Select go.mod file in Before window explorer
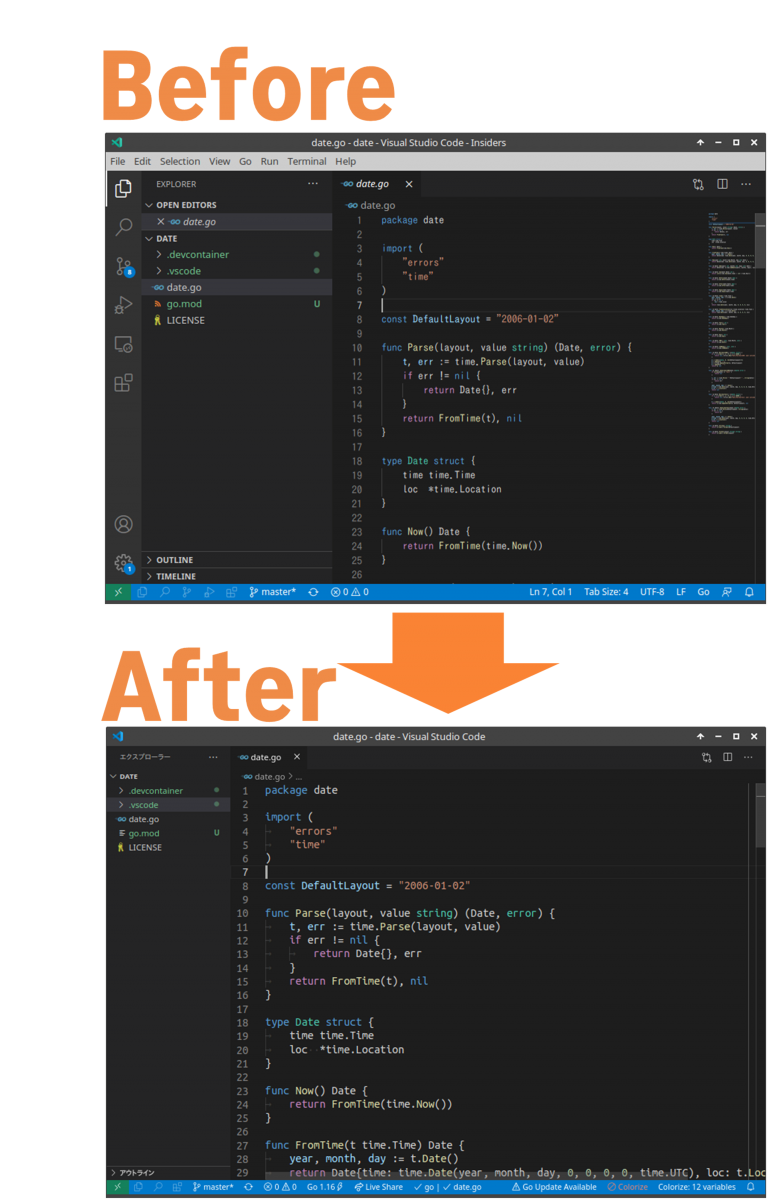The height and width of the screenshot is (1200, 768). point(237,304)
